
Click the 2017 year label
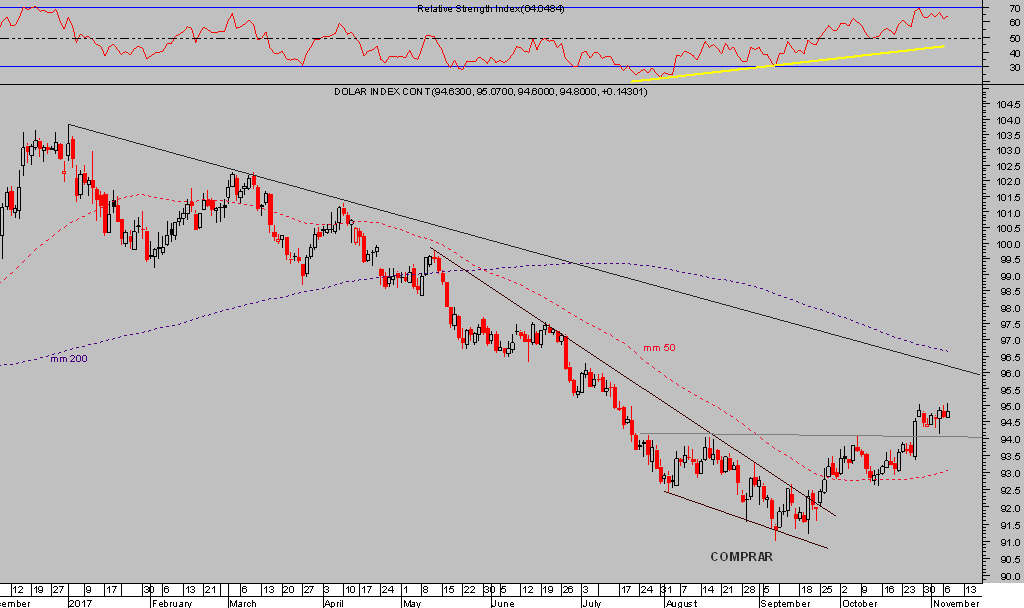tap(80, 603)
